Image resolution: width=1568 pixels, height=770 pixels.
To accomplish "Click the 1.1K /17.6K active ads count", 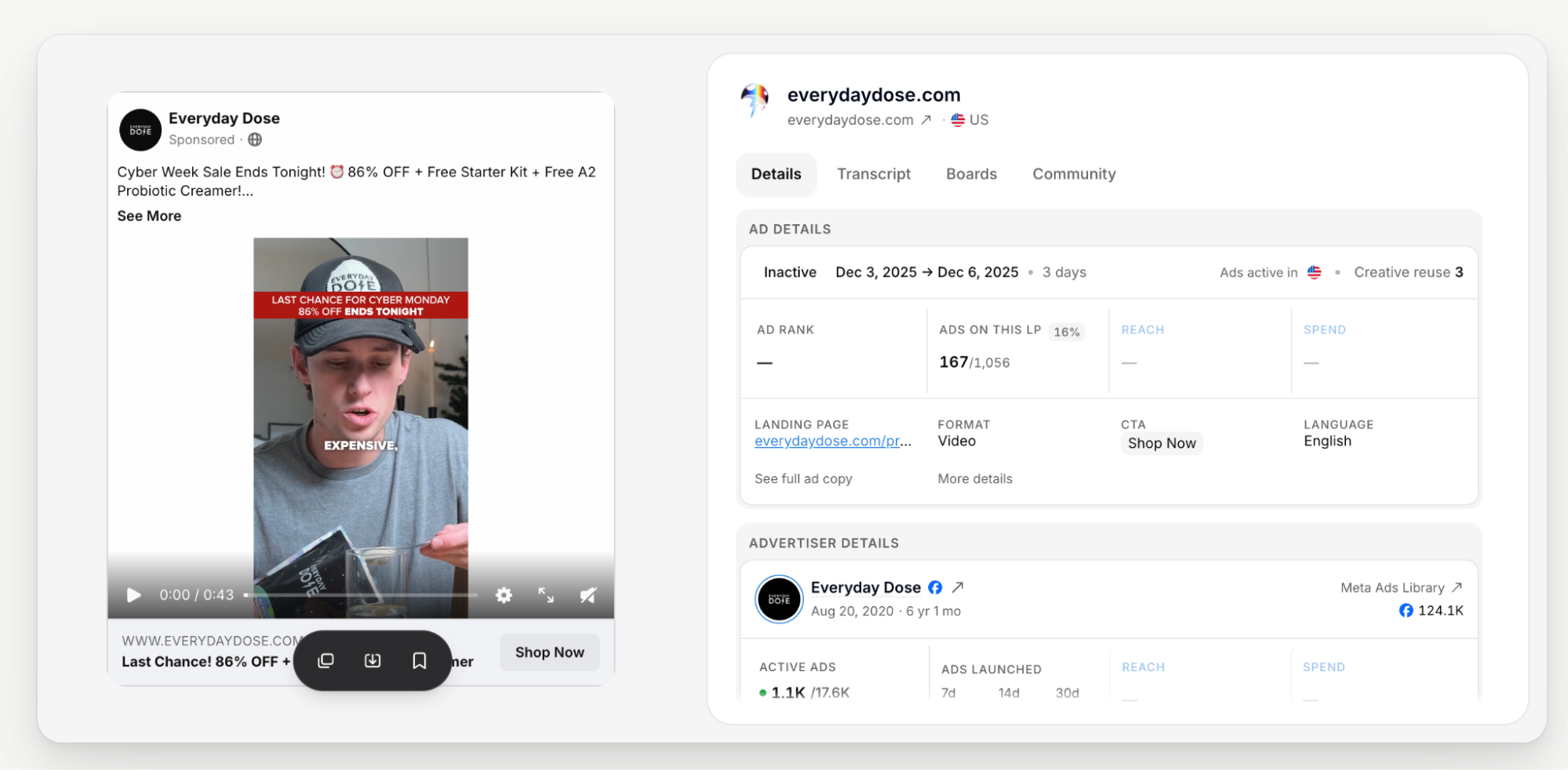I will click(x=804, y=692).
